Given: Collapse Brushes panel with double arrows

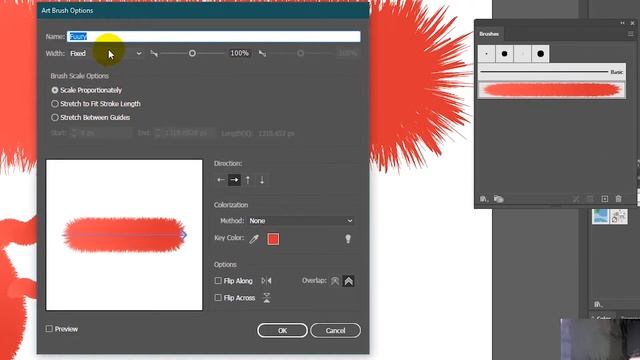Looking at the screenshot, I should (x=622, y=23).
